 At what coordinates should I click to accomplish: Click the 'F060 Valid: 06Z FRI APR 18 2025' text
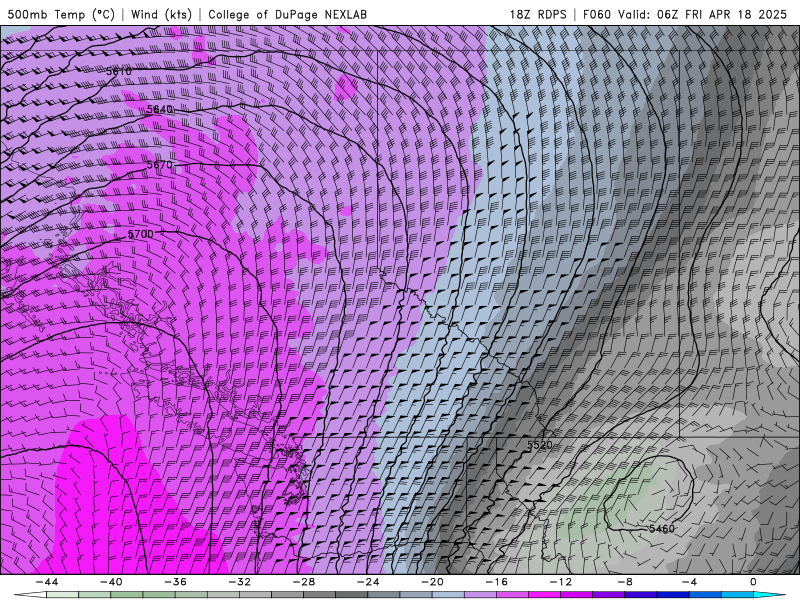point(685,14)
